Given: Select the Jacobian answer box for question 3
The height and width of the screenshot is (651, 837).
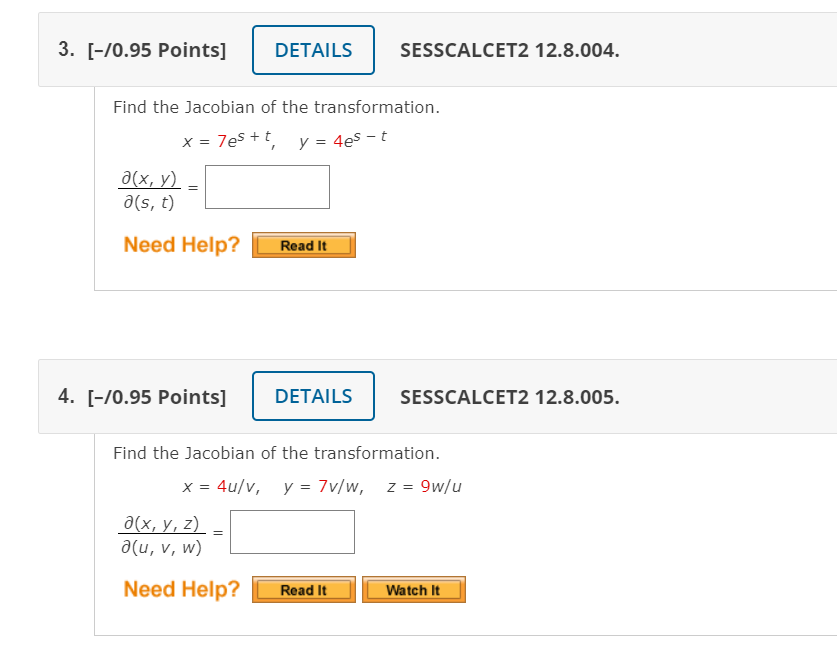Looking at the screenshot, I should 267,187.
